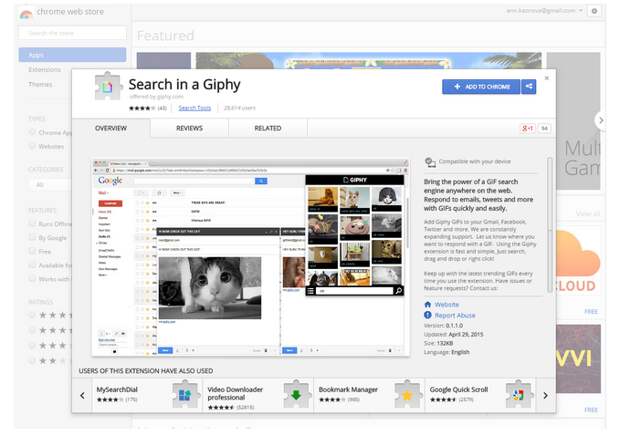The width and height of the screenshot is (620, 436).
Task: Click the MySearchDial puzzle icon
Action: pyautogui.click(x=185, y=394)
